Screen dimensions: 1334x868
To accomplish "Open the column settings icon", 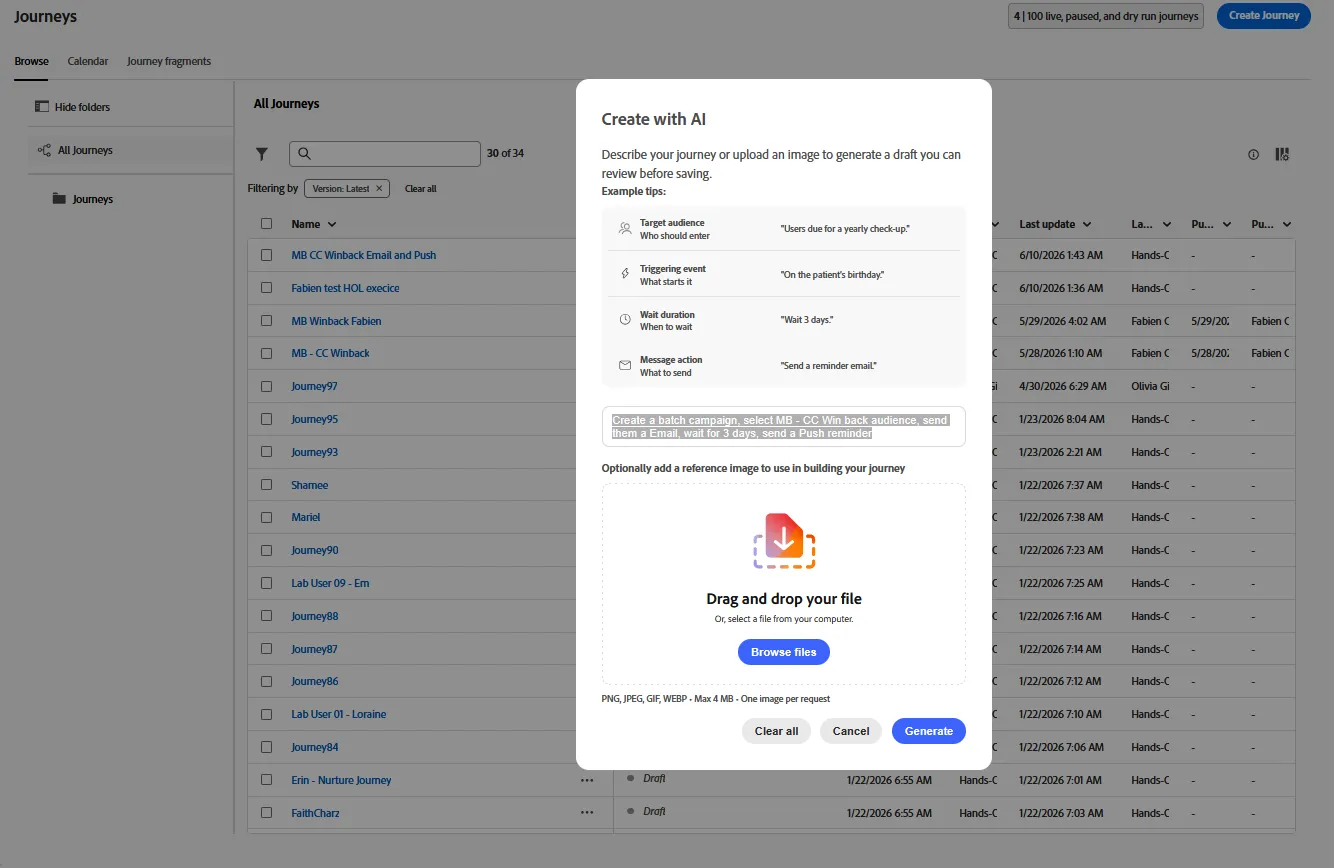I will [x=1282, y=155].
